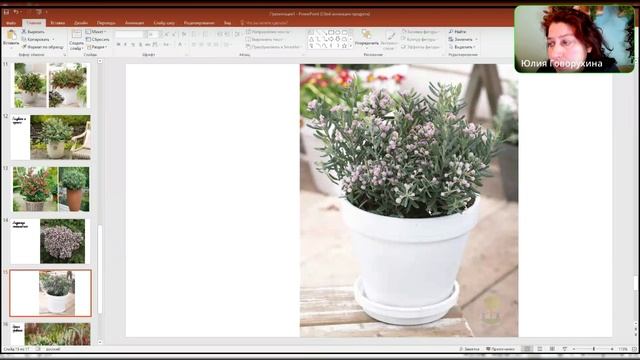This screenshot has width=640, height=360.
Task: Select slide 11 thumbnail
Action: pos(51,85)
